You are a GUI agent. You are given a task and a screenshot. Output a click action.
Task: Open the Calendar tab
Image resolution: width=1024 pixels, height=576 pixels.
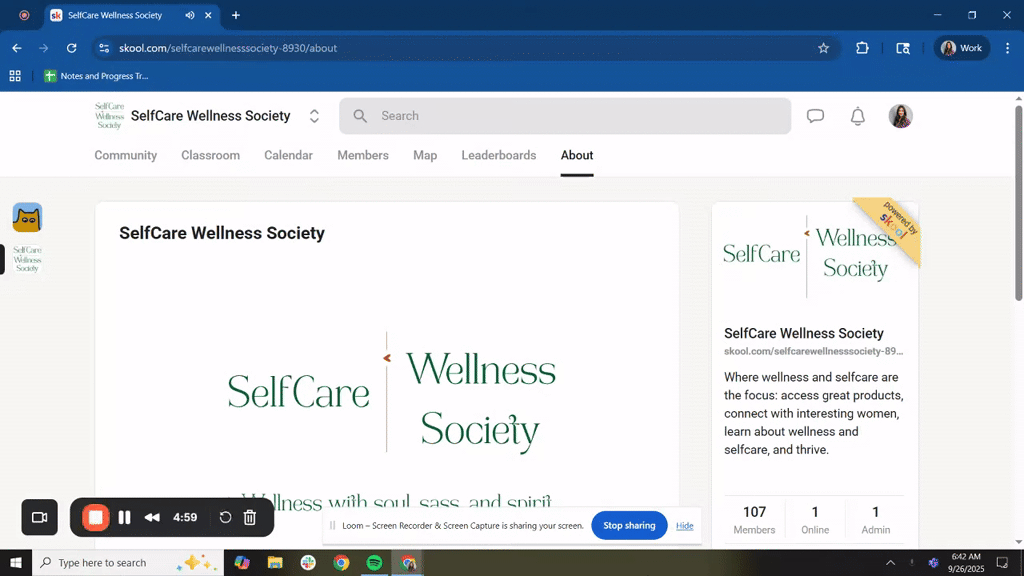(x=288, y=155)
